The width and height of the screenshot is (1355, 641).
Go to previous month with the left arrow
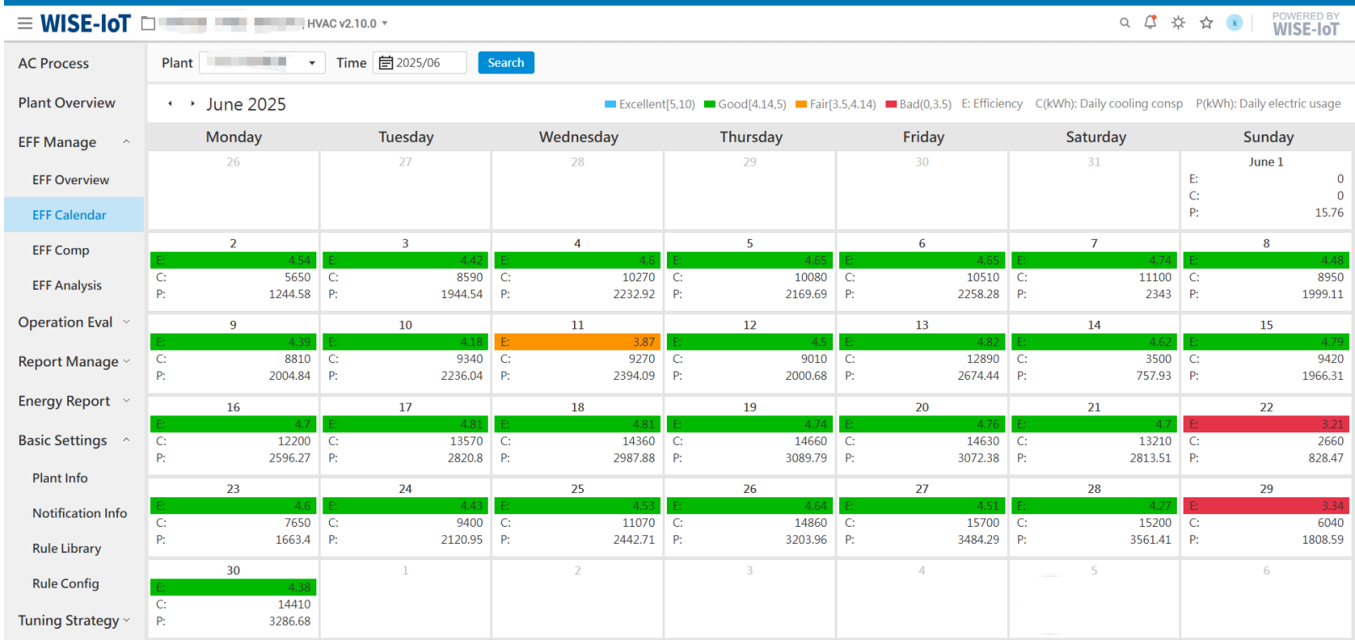tap(170, 104)
